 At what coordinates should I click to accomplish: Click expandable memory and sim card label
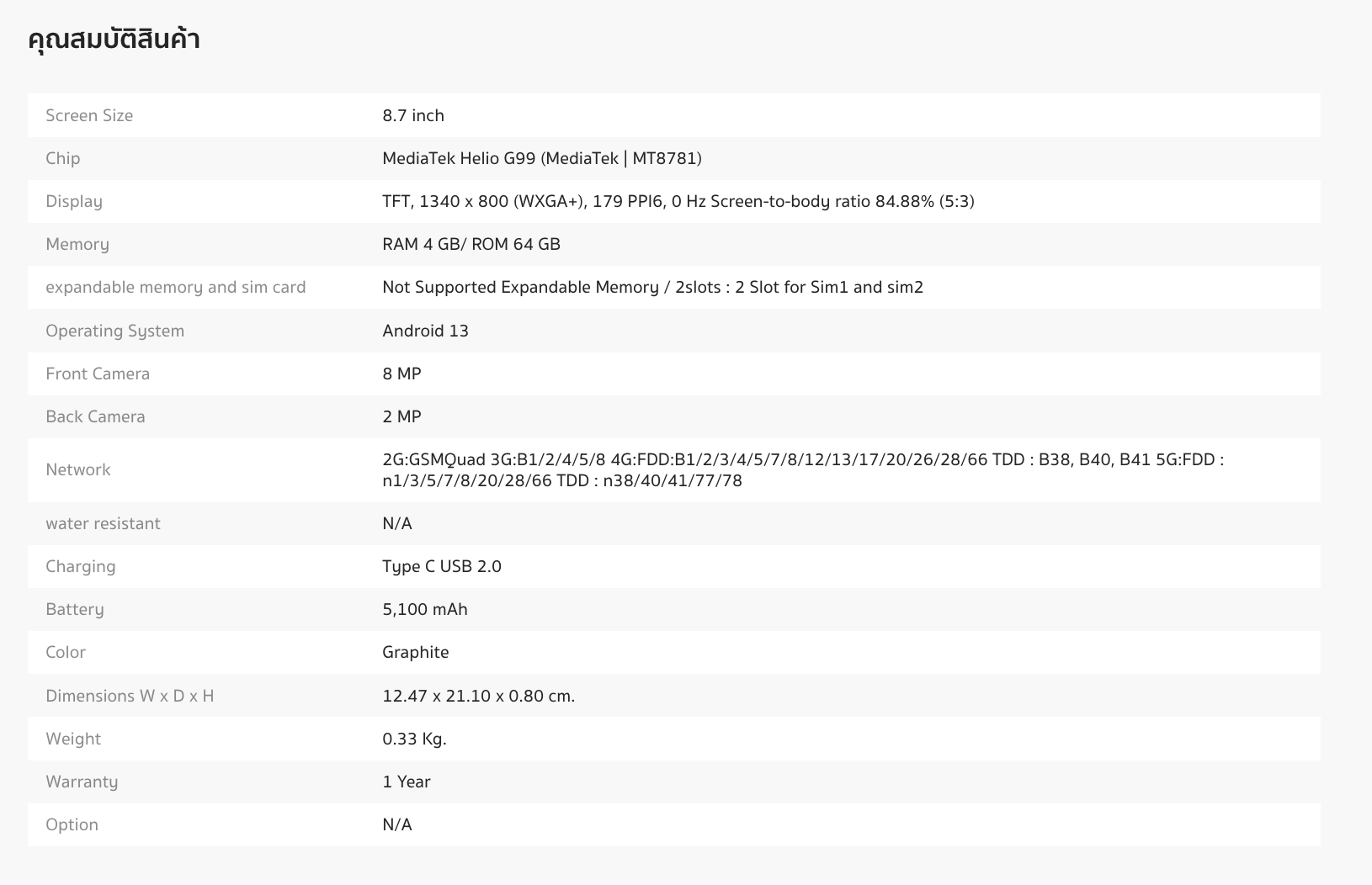click(x=175, y=287)
